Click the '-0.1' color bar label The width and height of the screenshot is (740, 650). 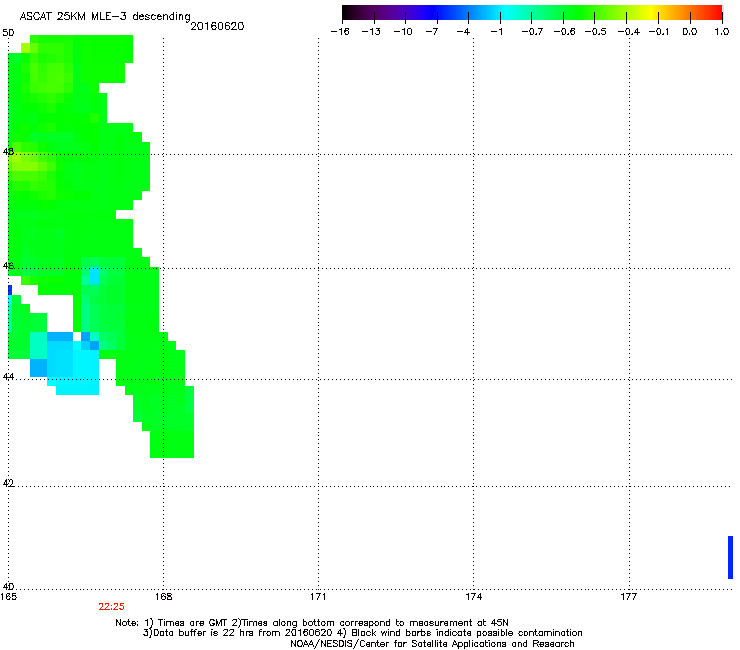point(659,32)
